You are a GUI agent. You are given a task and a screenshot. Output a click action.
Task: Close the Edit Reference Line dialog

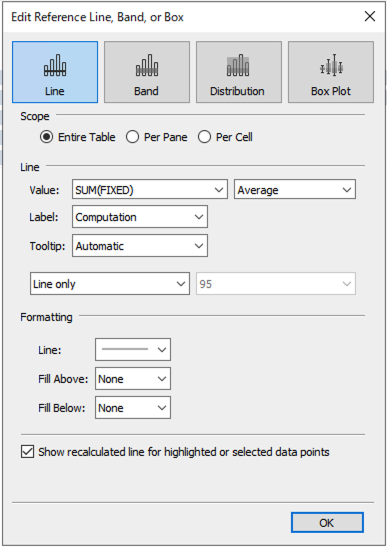pos(370,16)
